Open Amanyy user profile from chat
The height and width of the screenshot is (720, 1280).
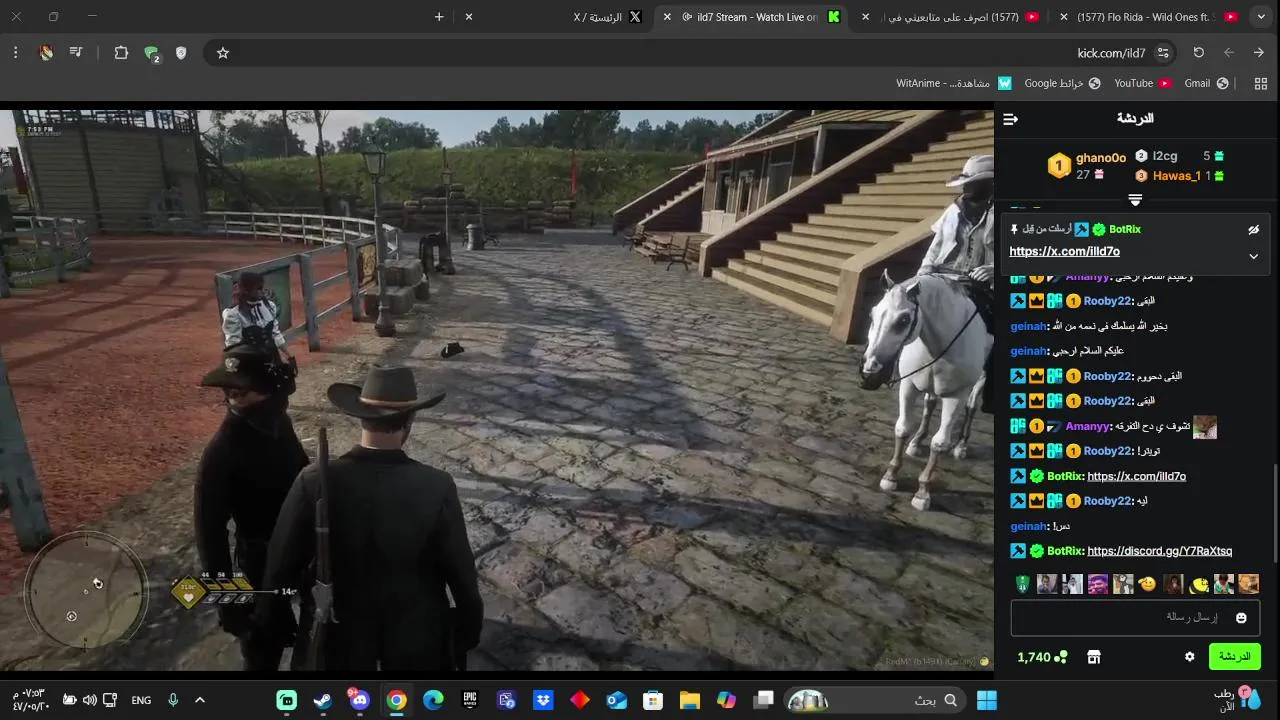click(x=1088, y=426)
